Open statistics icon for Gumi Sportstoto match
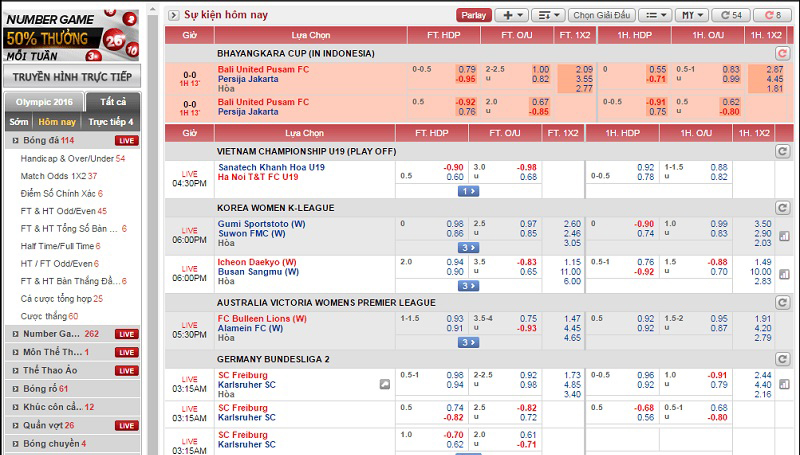The width and height of the screenshot is (800, 455). pos(782,236)
